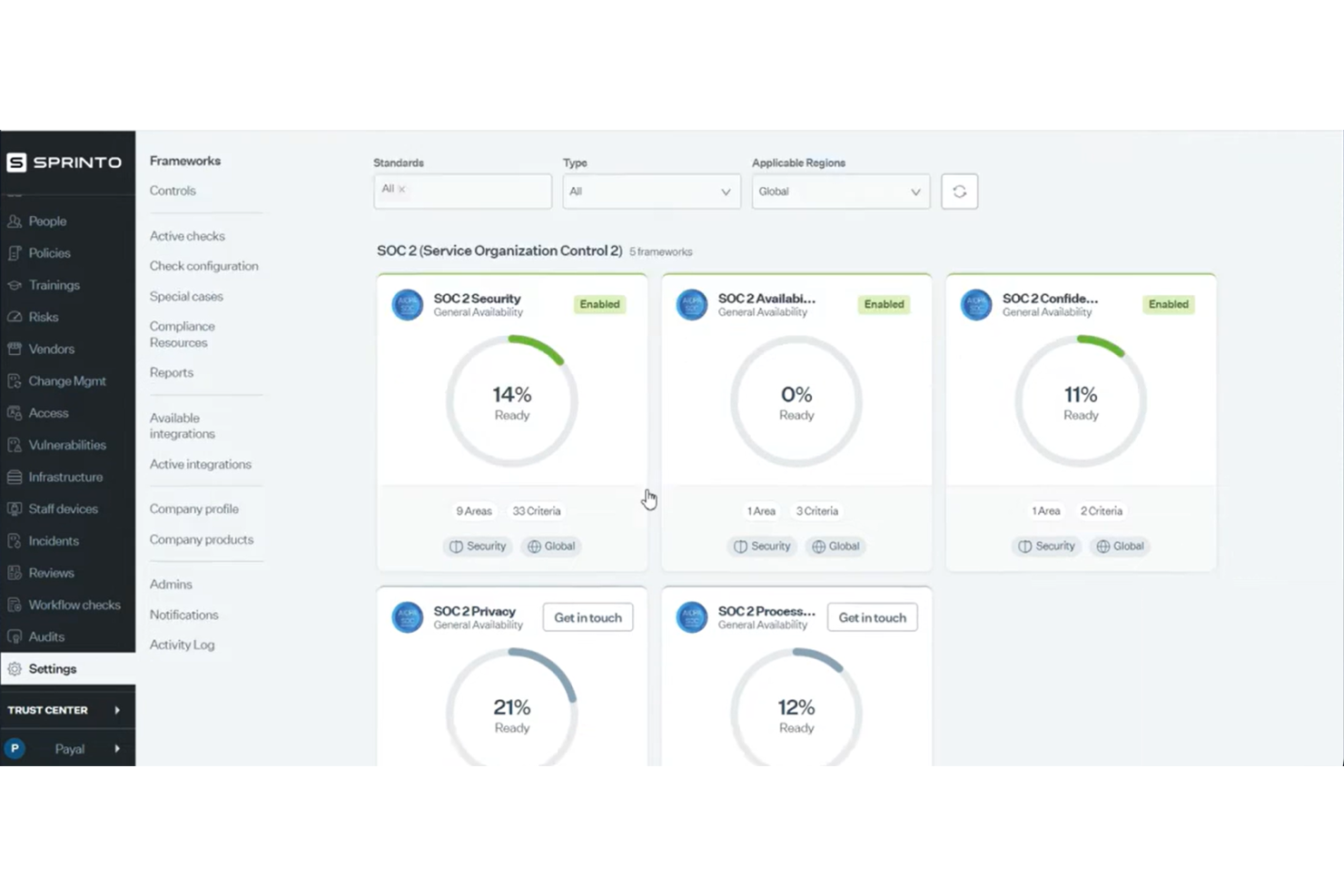
Task: Click the refresh filters icon button
Action: 959,192
